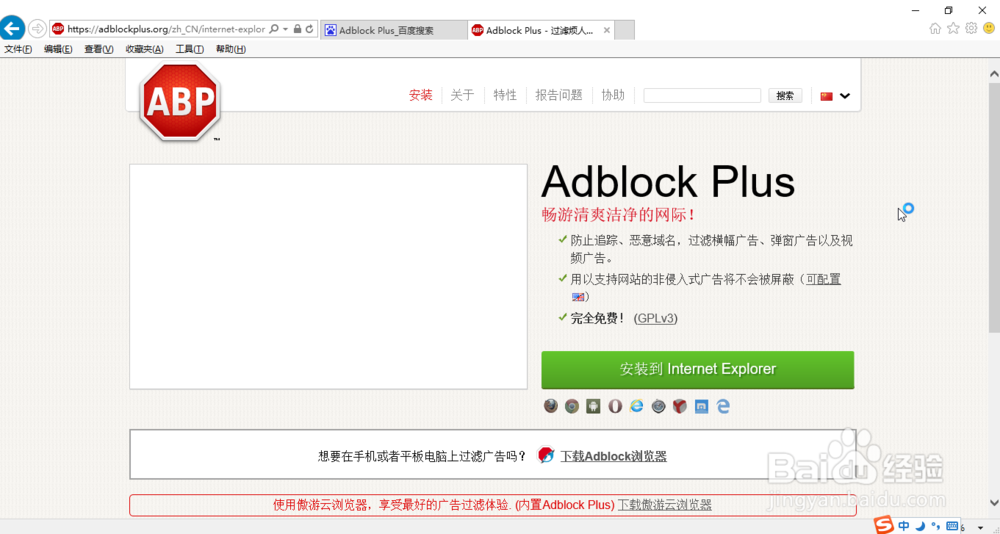1000x534 pixels.
Task: Open the language selector with Chinese flag
Action: point(835,96)
